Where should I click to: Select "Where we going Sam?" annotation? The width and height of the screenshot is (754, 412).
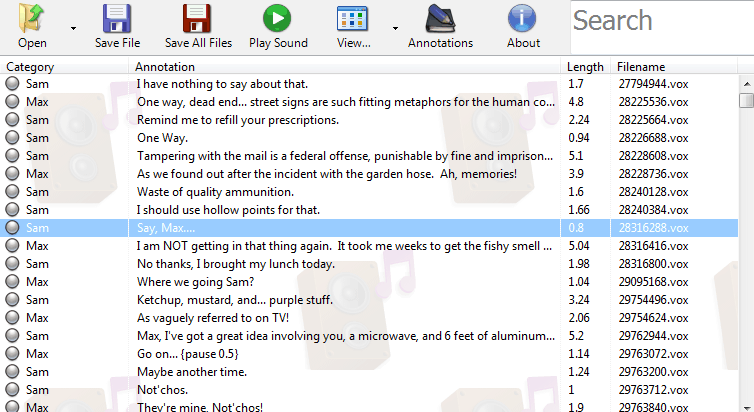195,282
